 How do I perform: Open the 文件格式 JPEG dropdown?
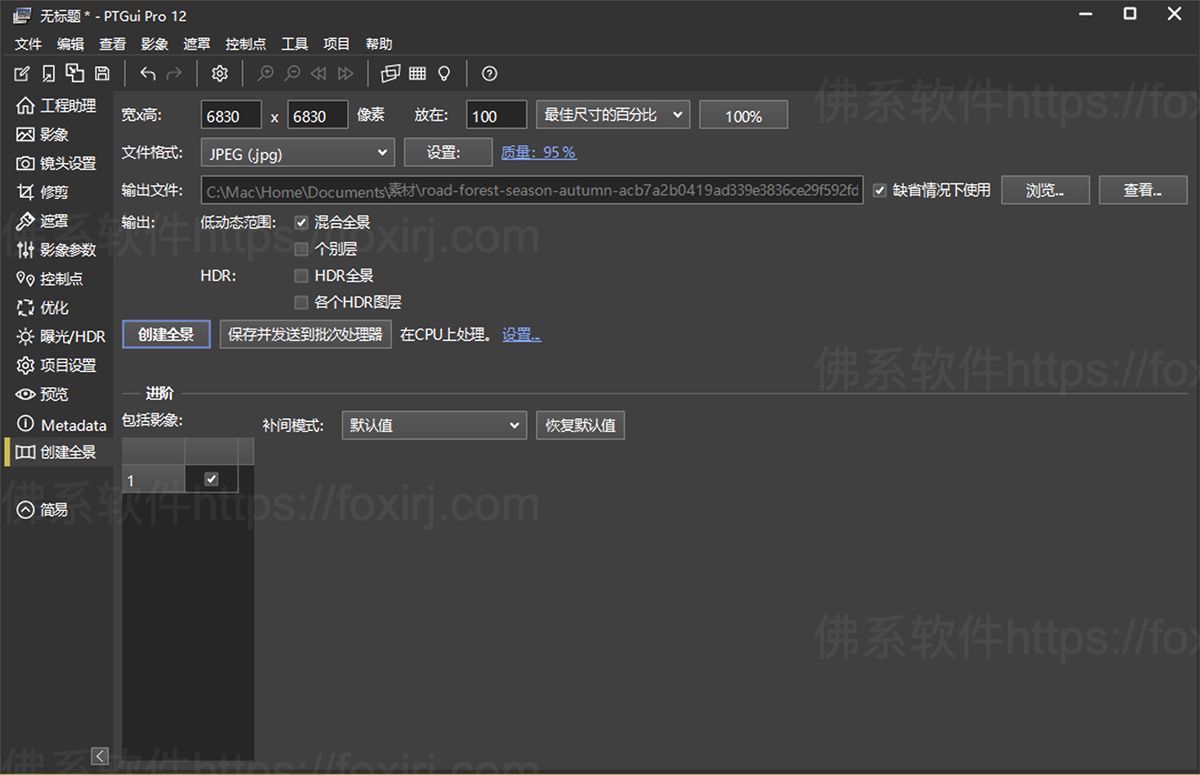point(298,152)
